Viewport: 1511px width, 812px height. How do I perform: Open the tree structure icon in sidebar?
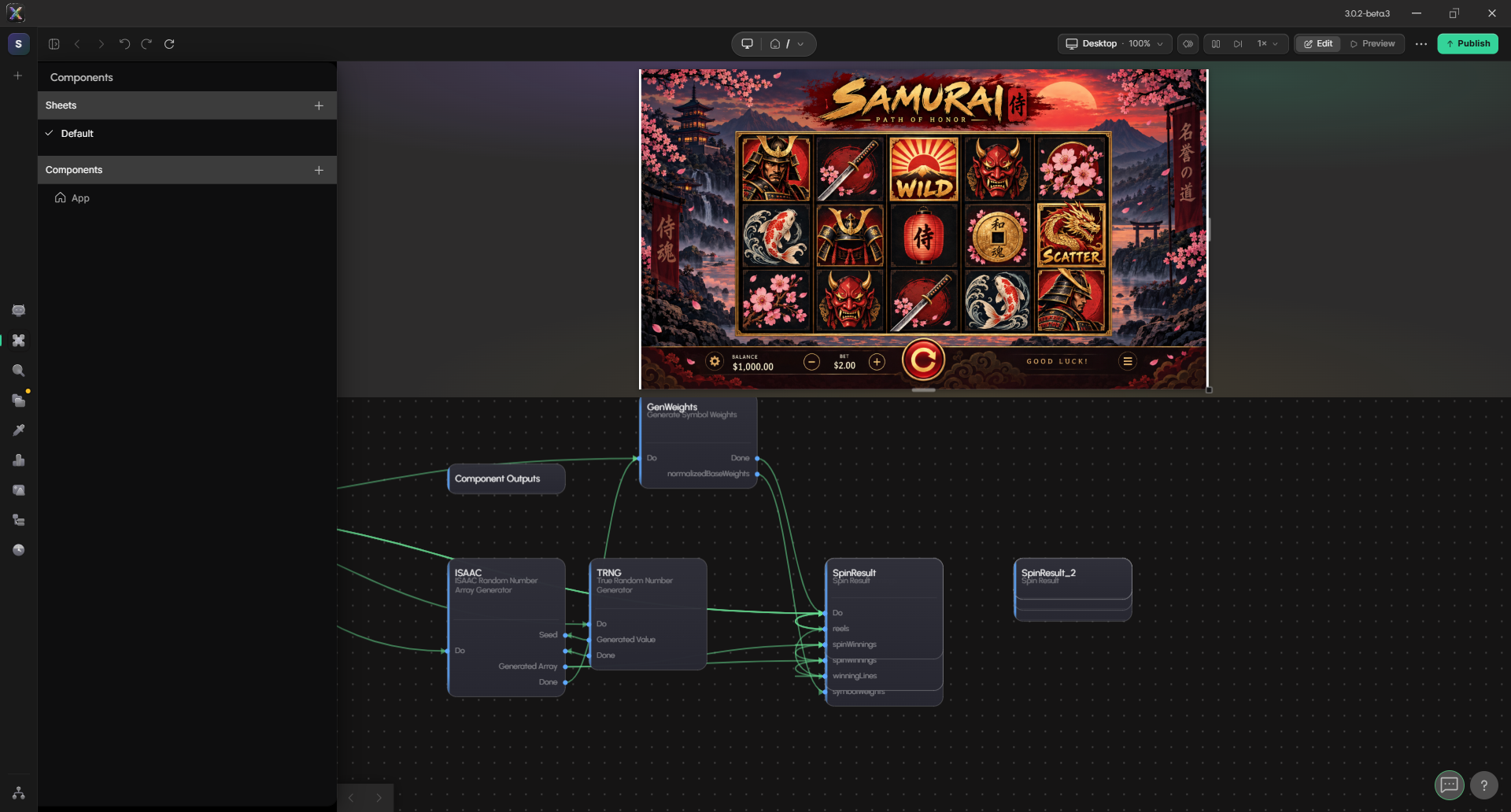point(18,520)
